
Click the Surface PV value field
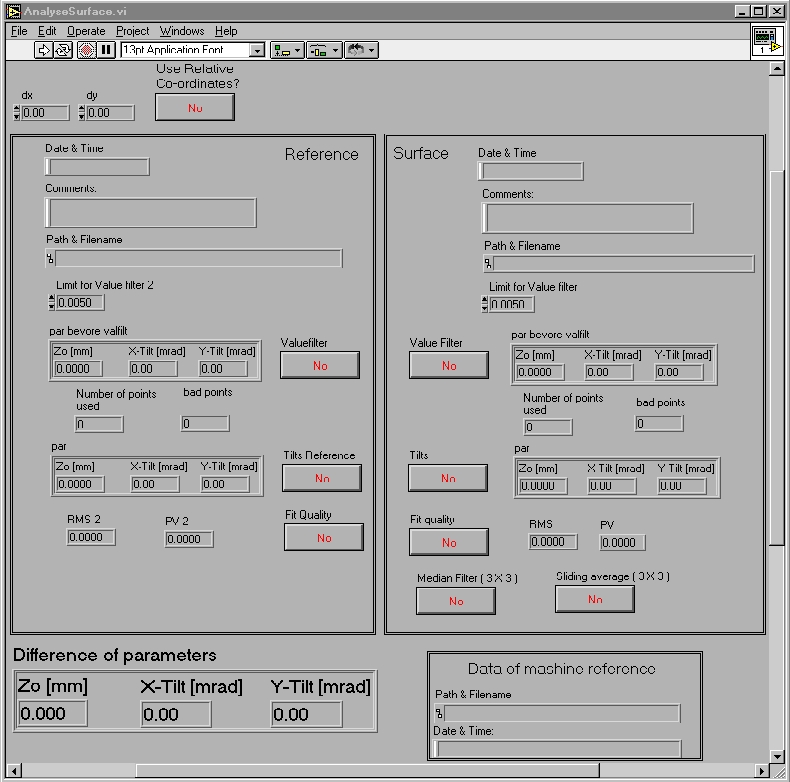(623, 543)
